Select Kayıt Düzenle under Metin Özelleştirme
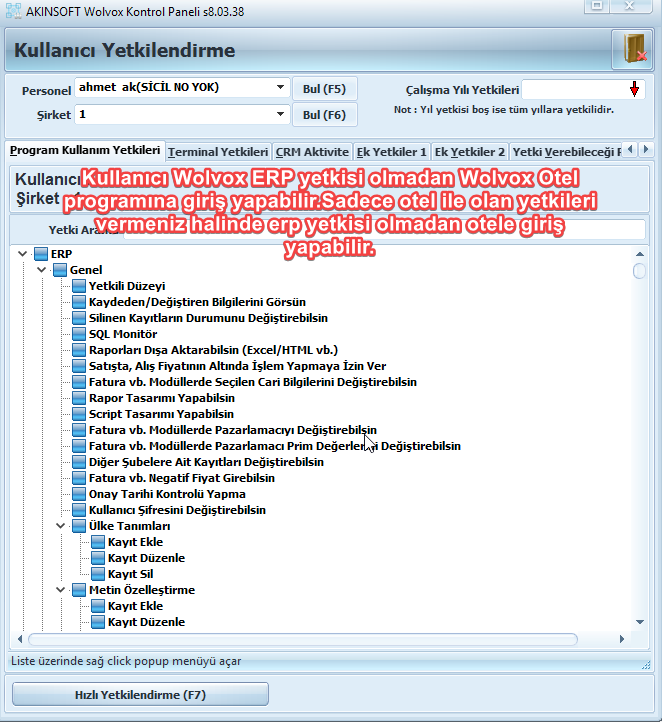Image resolution: width=662 pixels, height=722 pixels. [x=146, y=622]
